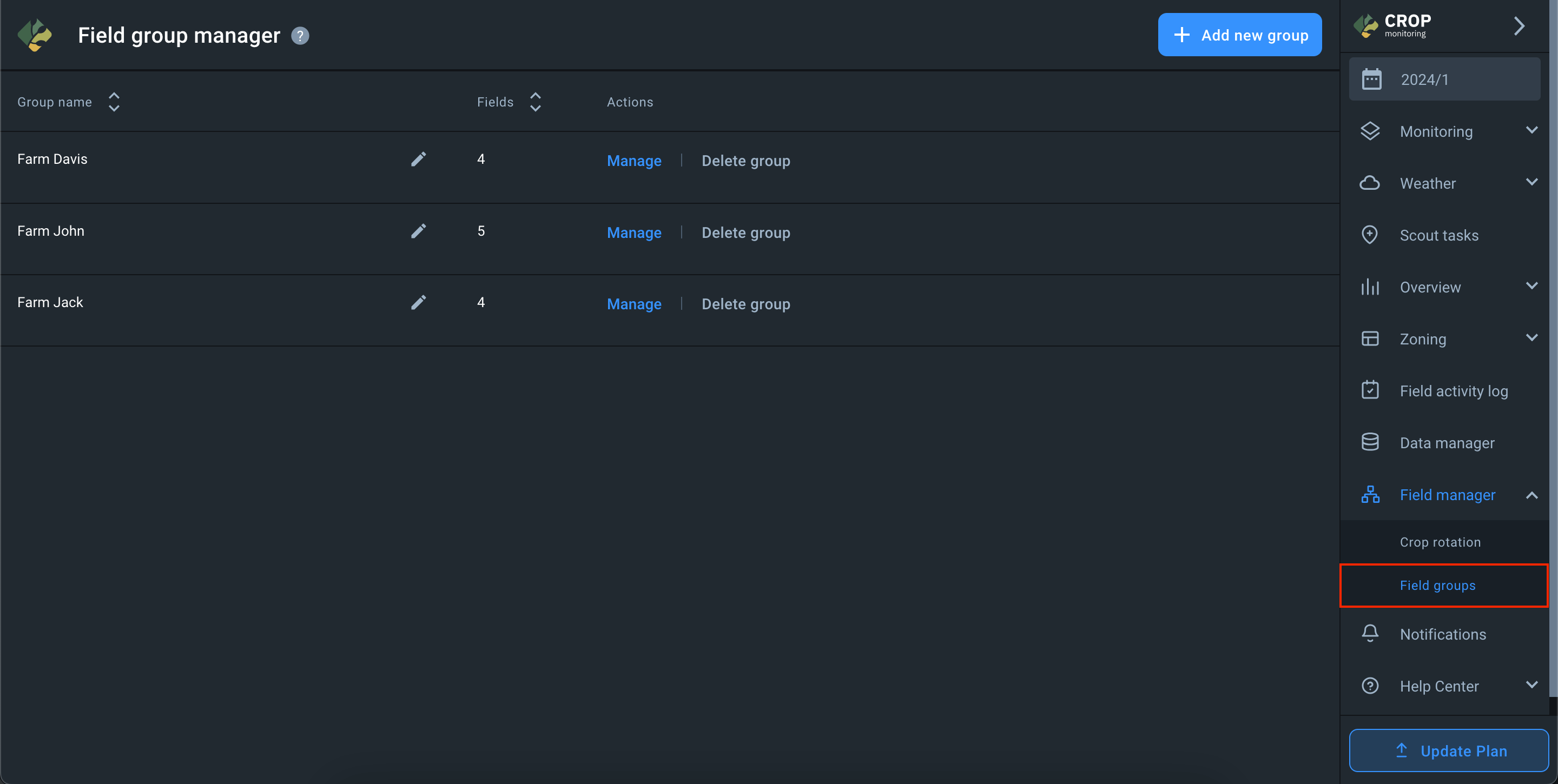Open Notifications via the bell icon
The width and height of the screenshot is (1558, 784).
[1370, 633]
